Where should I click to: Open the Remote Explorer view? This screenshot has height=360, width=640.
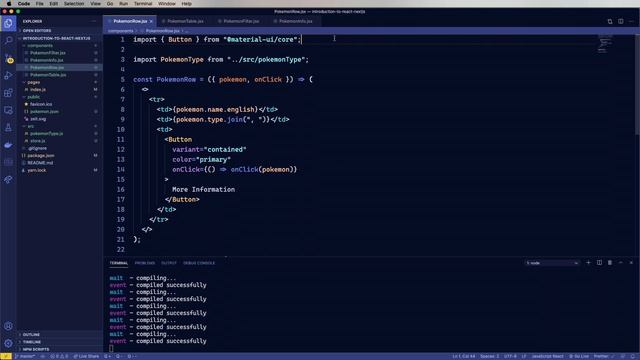point(8,110)
